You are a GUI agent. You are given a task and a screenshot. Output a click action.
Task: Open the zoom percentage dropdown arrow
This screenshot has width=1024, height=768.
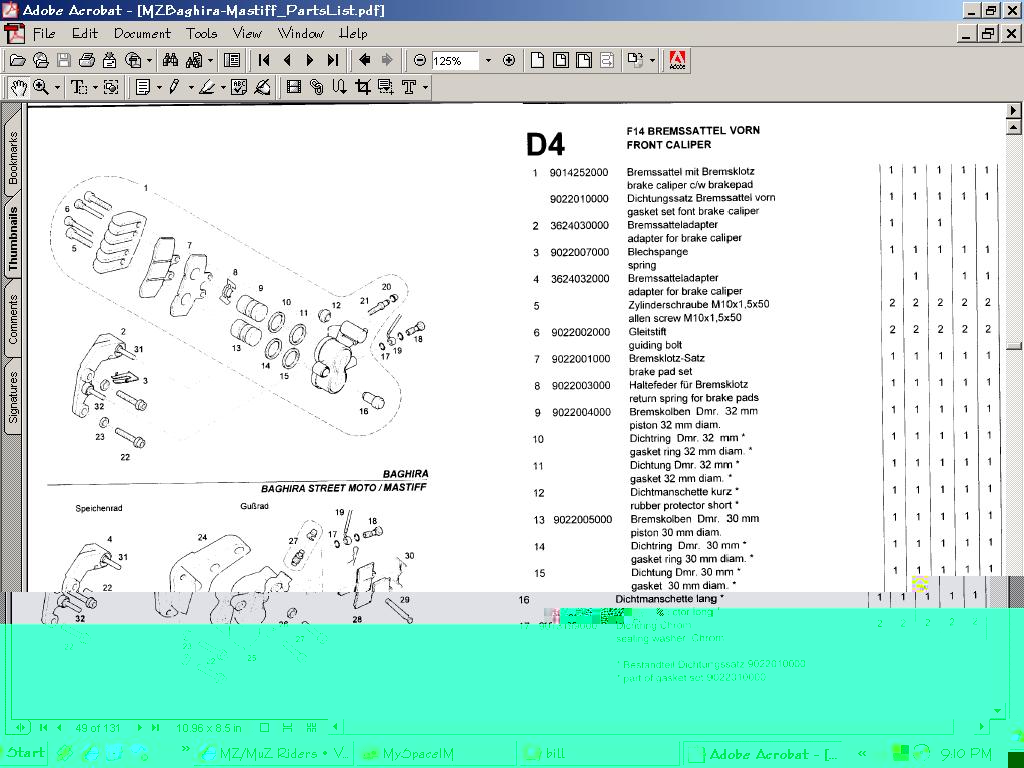coord(488,61)
